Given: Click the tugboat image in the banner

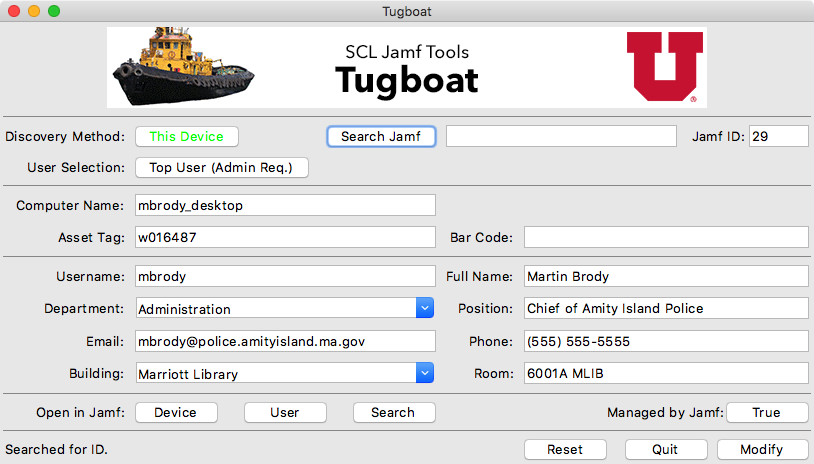Looking at the screenshot, I should [x=183, y=67].
